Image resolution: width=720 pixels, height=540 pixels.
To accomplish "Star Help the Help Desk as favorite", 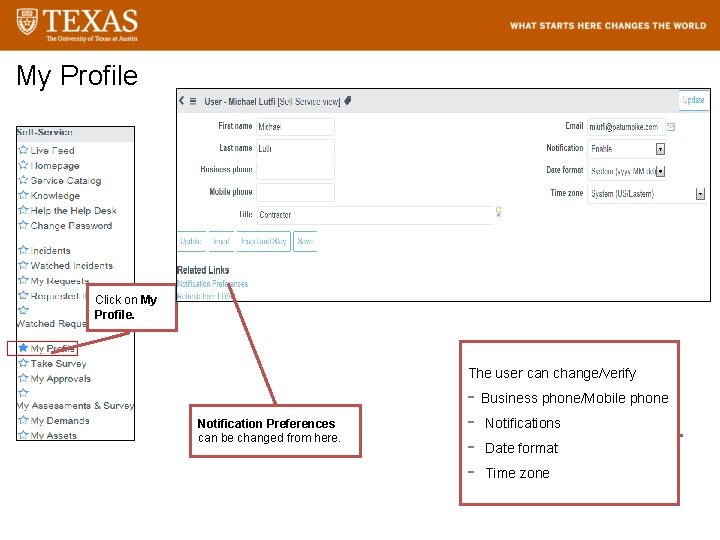I will point(23,210).
